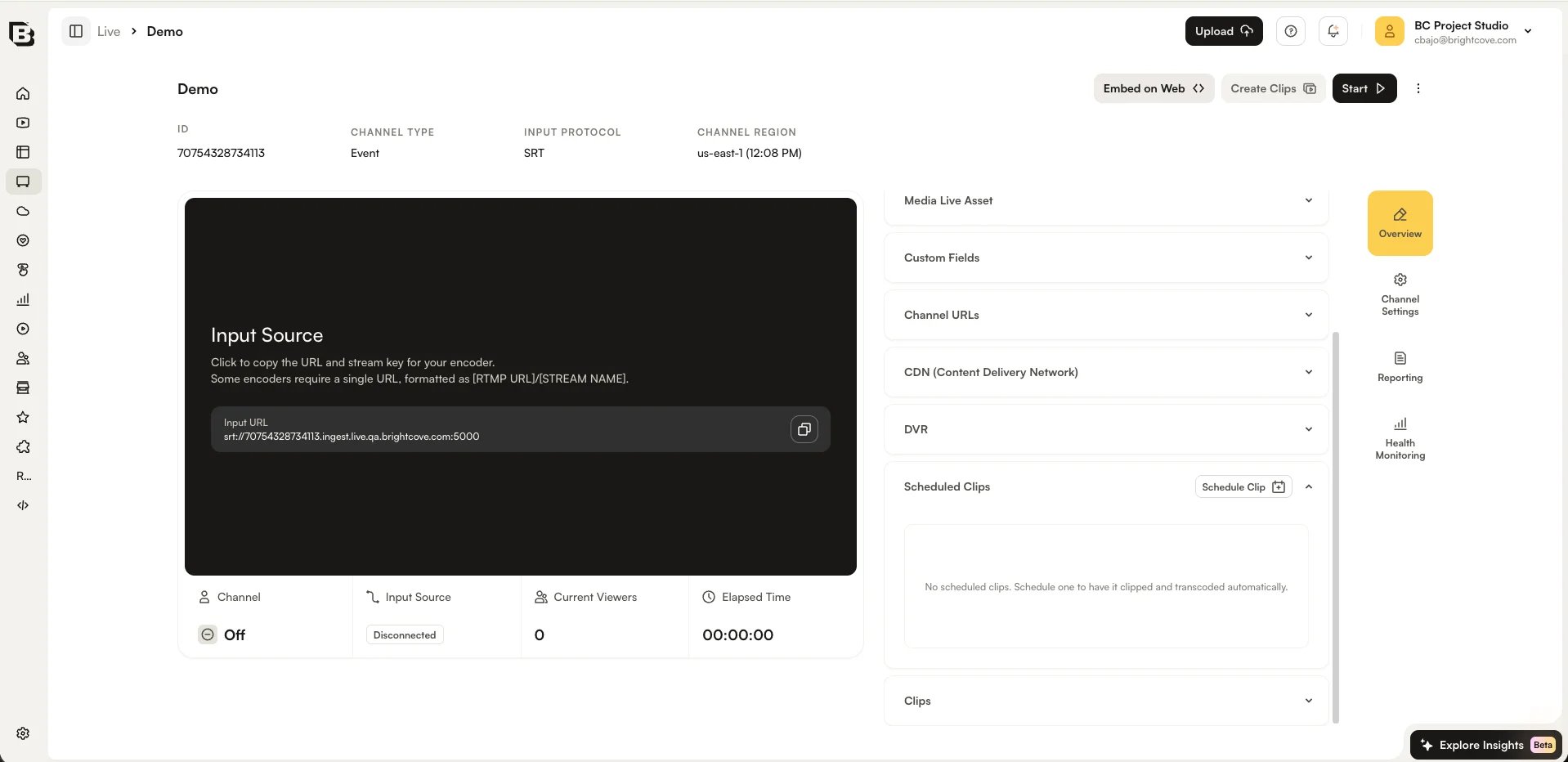Image resolution: width=1568 pixels, height=762 pixels.
Task: Expand the CDN (Content Delivery Network) section
Action: click(x=1106, y=372)
